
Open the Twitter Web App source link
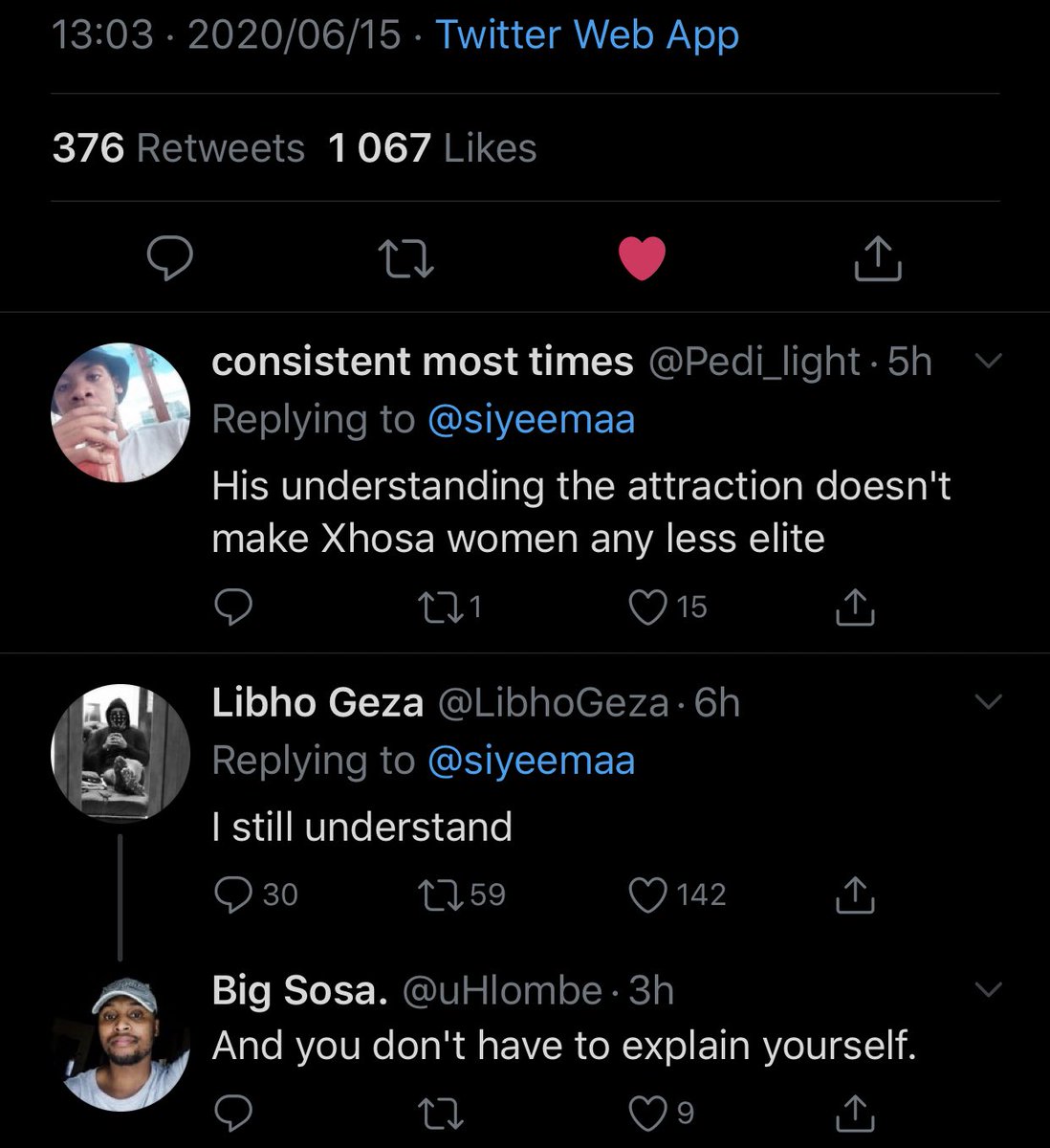click(x=587, y=35)
